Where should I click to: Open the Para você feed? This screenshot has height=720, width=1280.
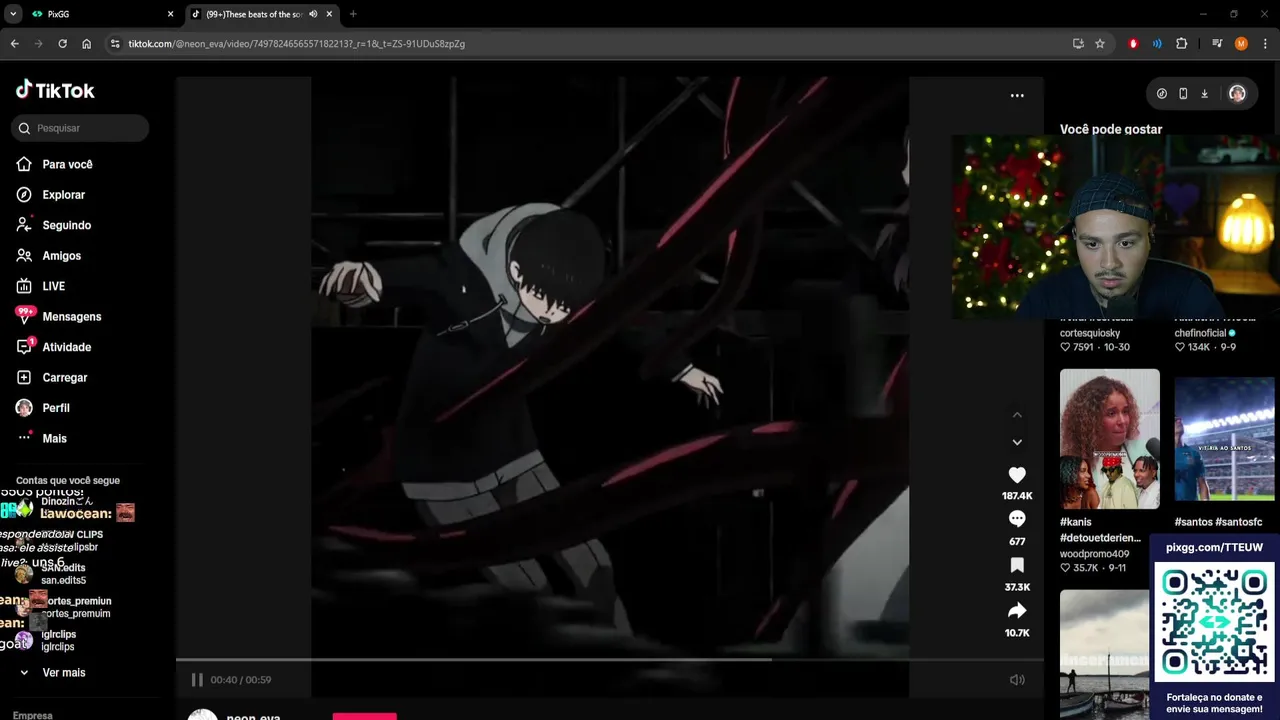(x=55, y=164)
